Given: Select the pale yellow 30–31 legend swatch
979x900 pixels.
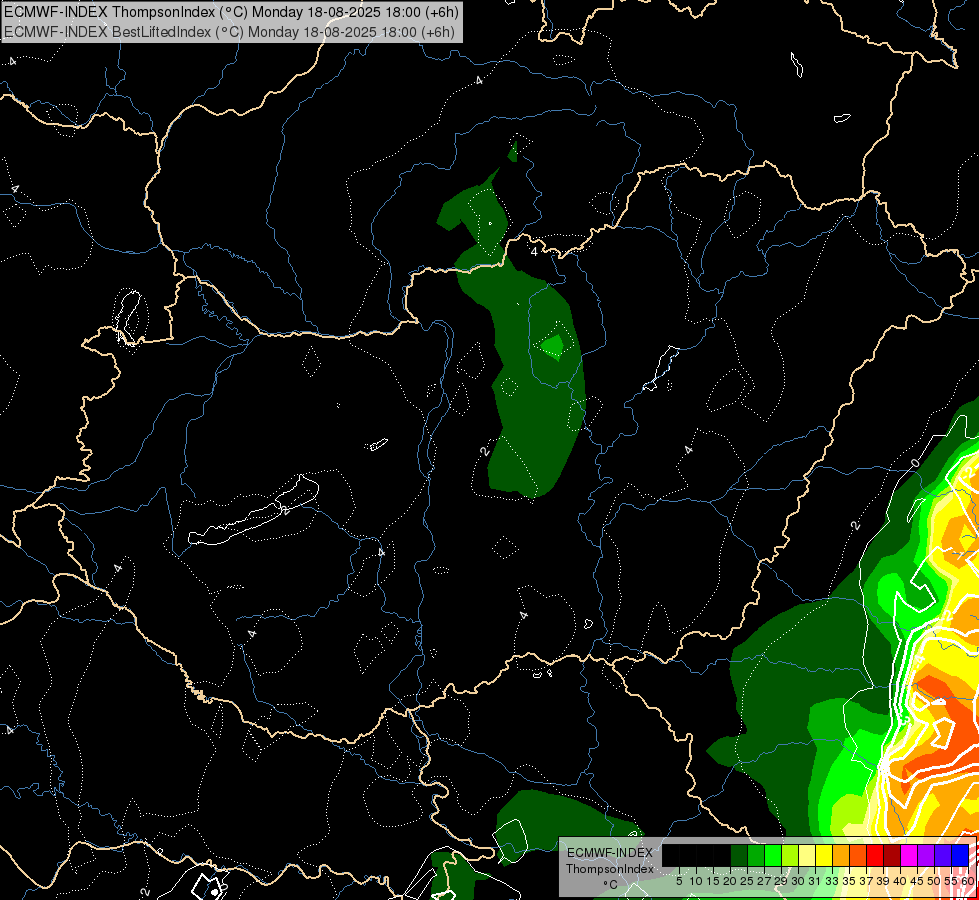Looking at the screenshot, I should pos(807,855).
